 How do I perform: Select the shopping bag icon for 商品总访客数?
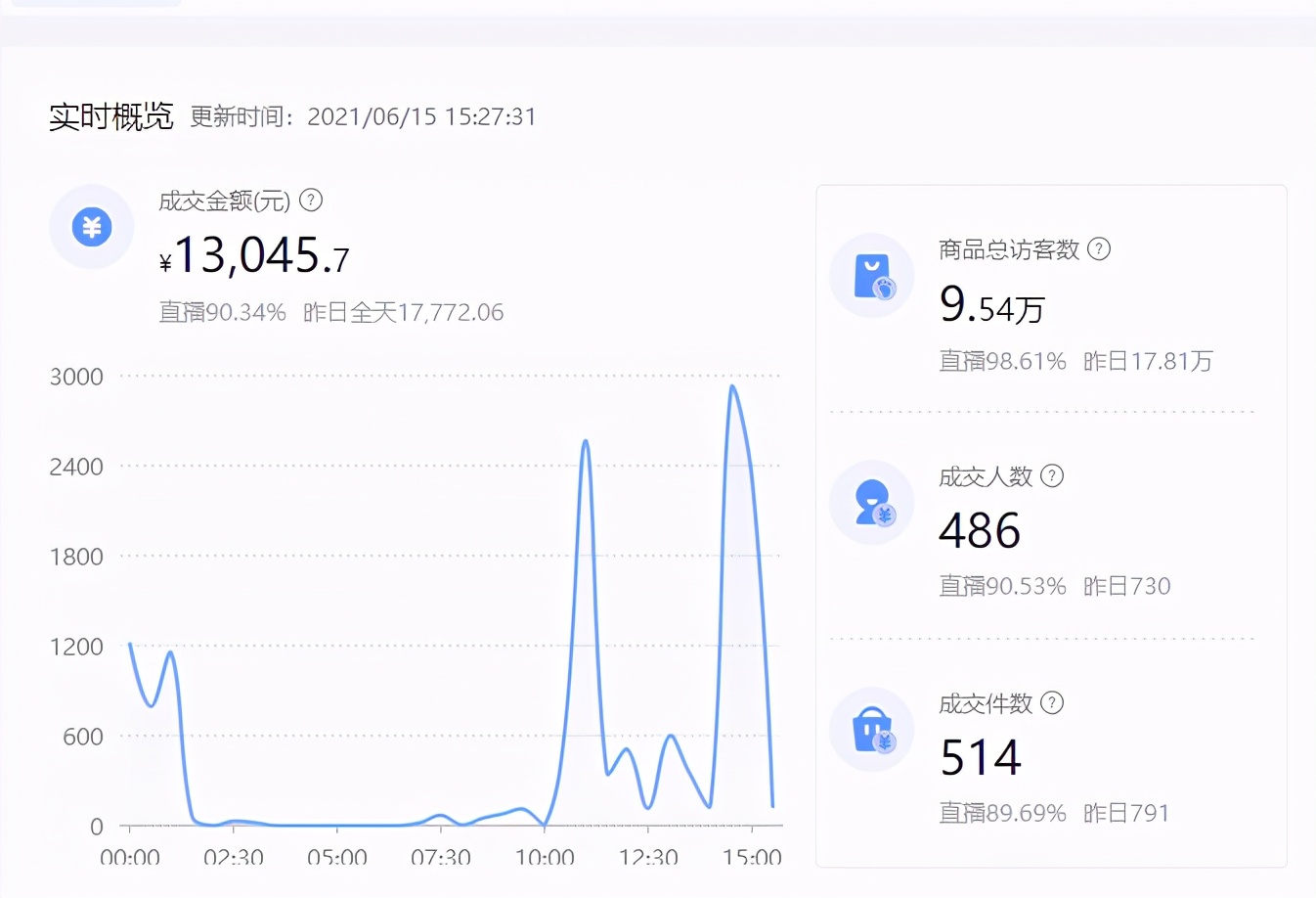[871, 275]
